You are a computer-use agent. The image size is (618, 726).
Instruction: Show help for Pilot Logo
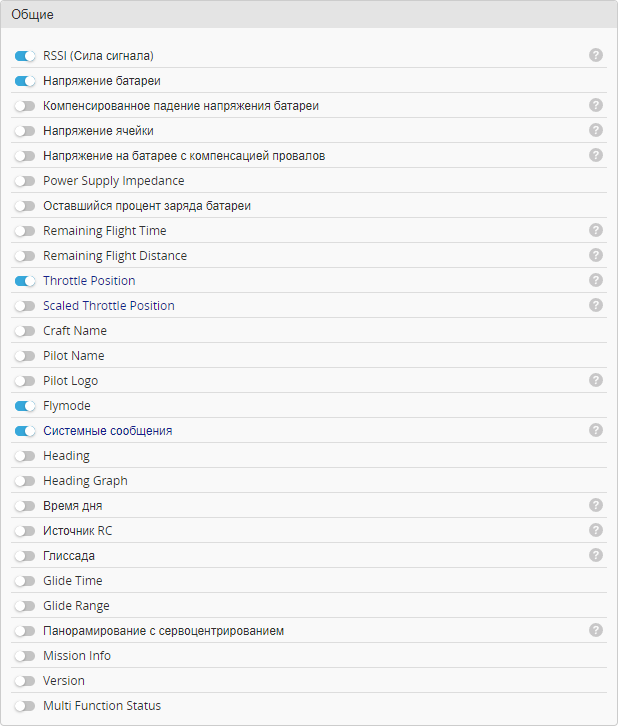596,380
